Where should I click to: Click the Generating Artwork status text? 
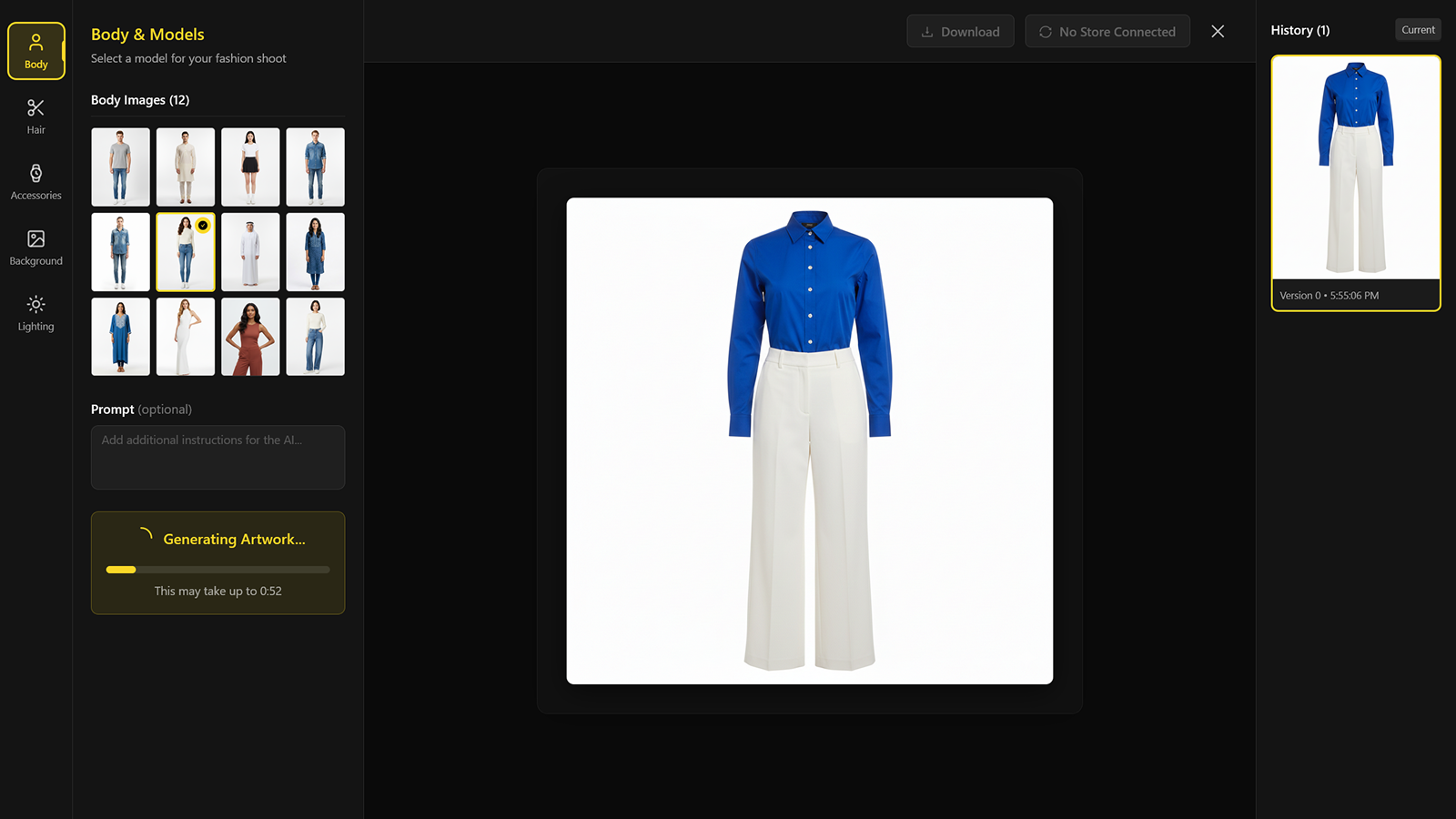tap(234, 540)
